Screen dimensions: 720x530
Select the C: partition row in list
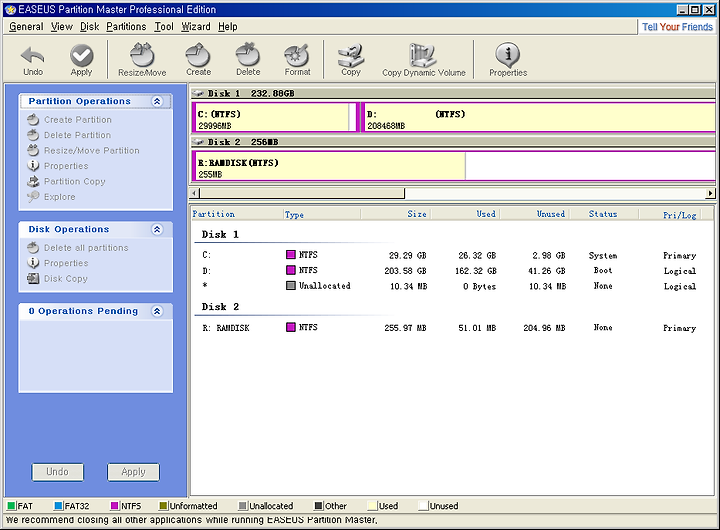[450, 255]
